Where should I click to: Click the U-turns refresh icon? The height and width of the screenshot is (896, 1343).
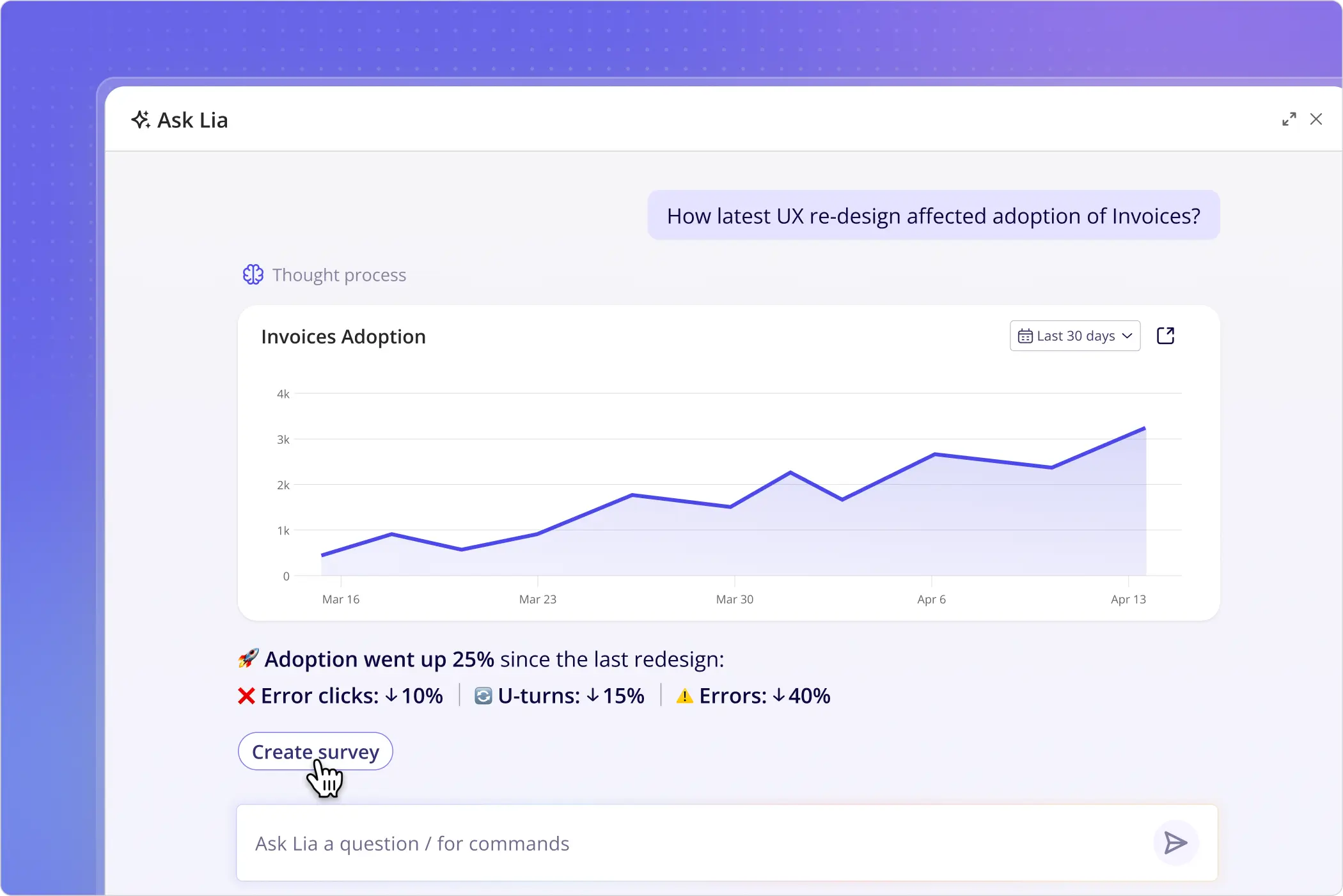click(483, 696)
